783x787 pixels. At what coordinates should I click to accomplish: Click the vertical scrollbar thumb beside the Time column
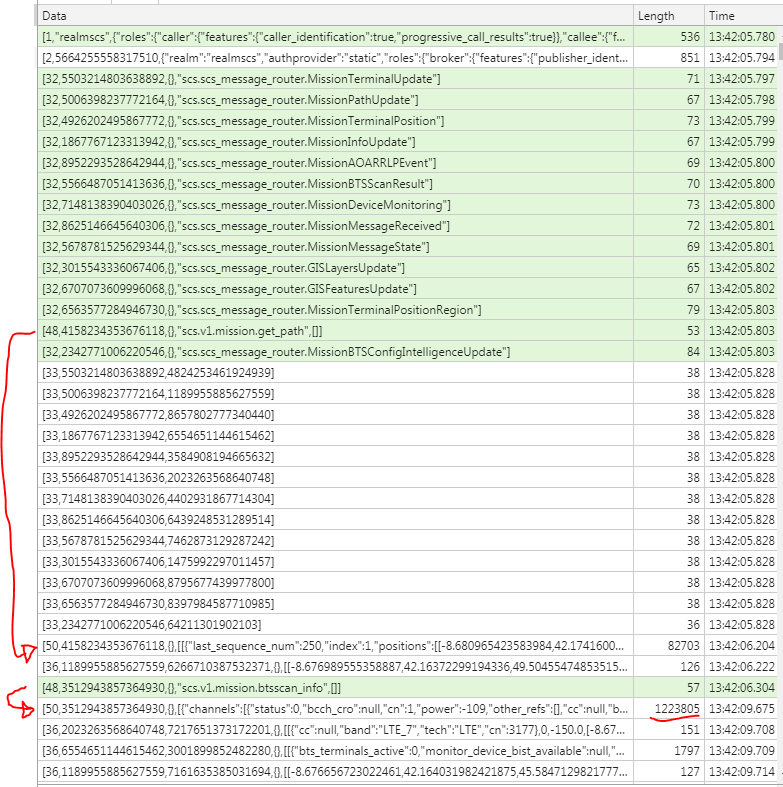pos(780,51)
